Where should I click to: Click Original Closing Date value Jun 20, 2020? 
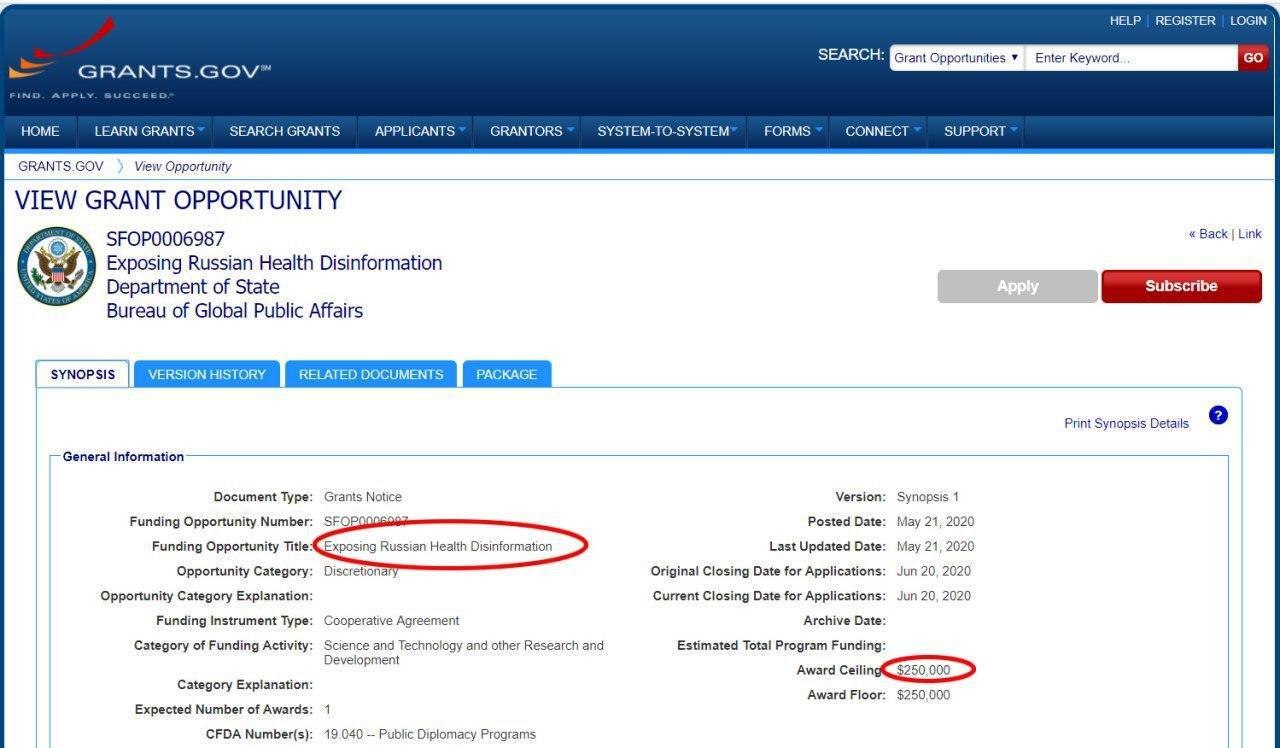934,572
